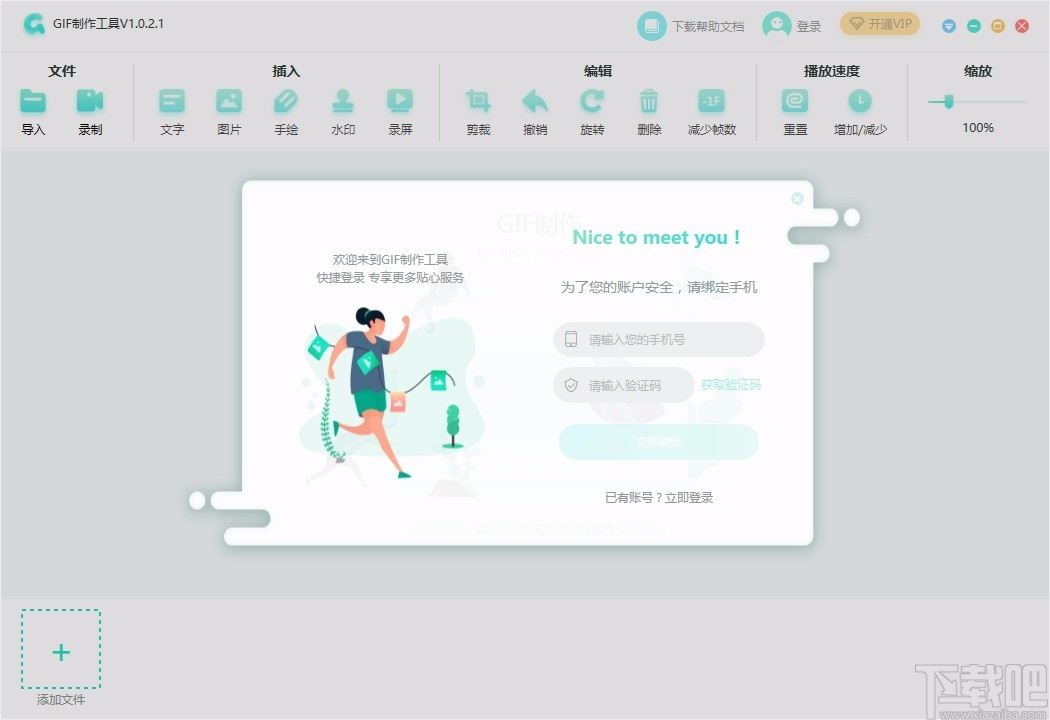The height and width of the screenshot is (720, 1050).
Task: Open the 增加/减少 speed clock icon
Action: [860, 101]
